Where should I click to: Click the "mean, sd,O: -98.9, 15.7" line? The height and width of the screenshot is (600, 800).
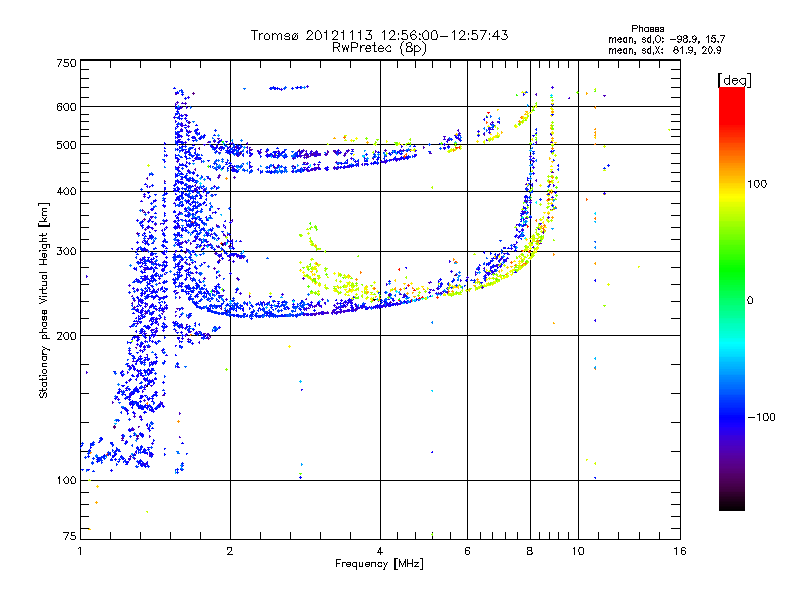(666, 39)
